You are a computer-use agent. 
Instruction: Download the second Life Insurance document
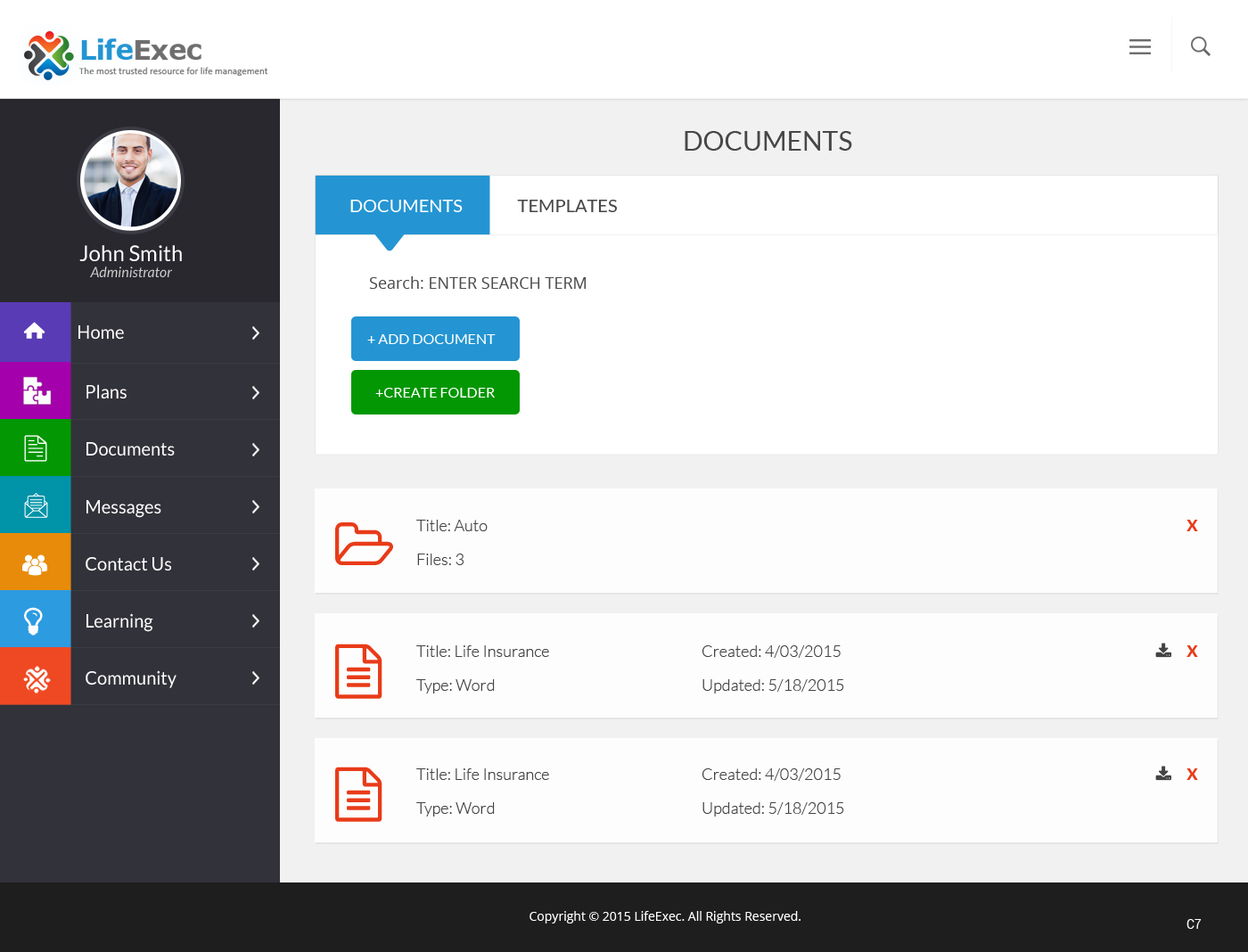[x=1163, y=774]
